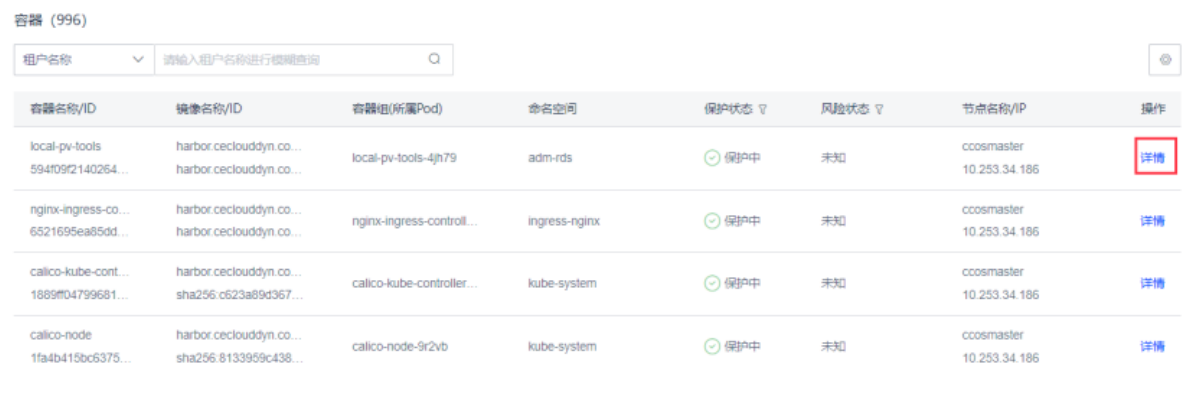Click the 保护状态 filter funnel icon
The height and width of the screenshot is (400, 1200).
pos(762,109)
